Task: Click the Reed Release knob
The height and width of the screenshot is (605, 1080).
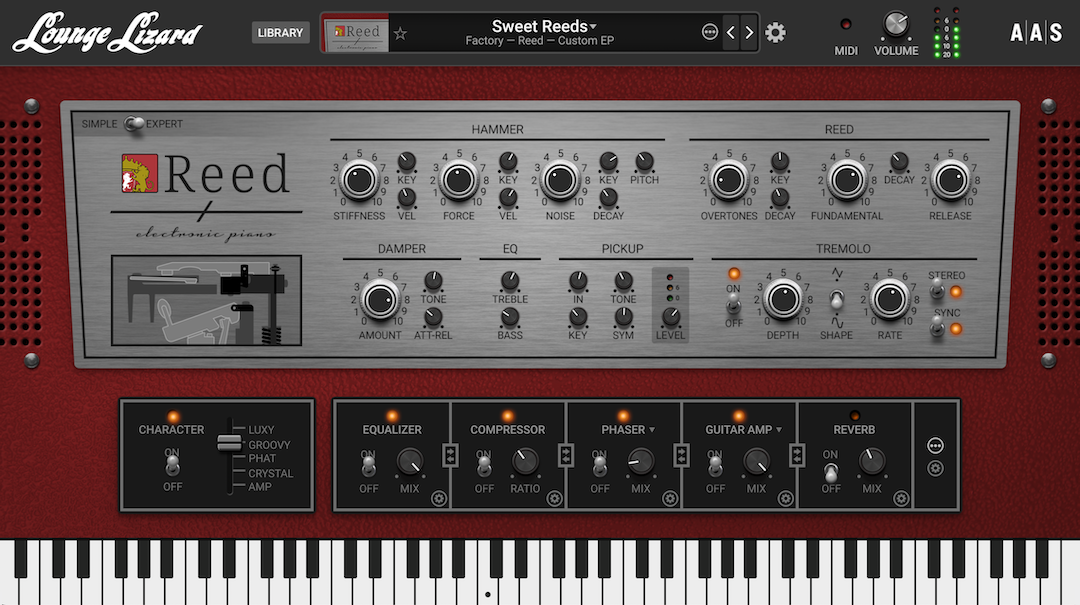Action: pyautogui.click(x=951, y=180)
